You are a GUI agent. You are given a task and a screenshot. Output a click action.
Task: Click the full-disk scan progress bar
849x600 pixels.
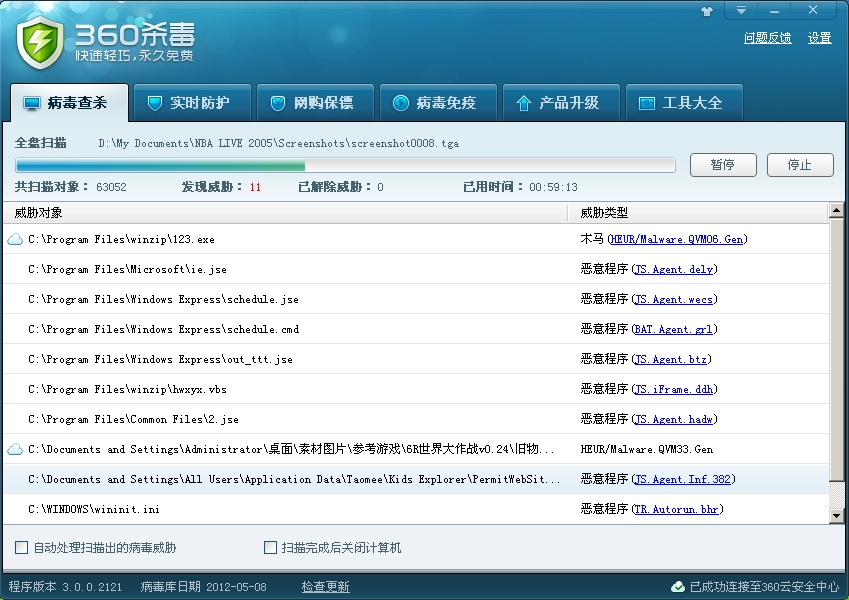345,165
